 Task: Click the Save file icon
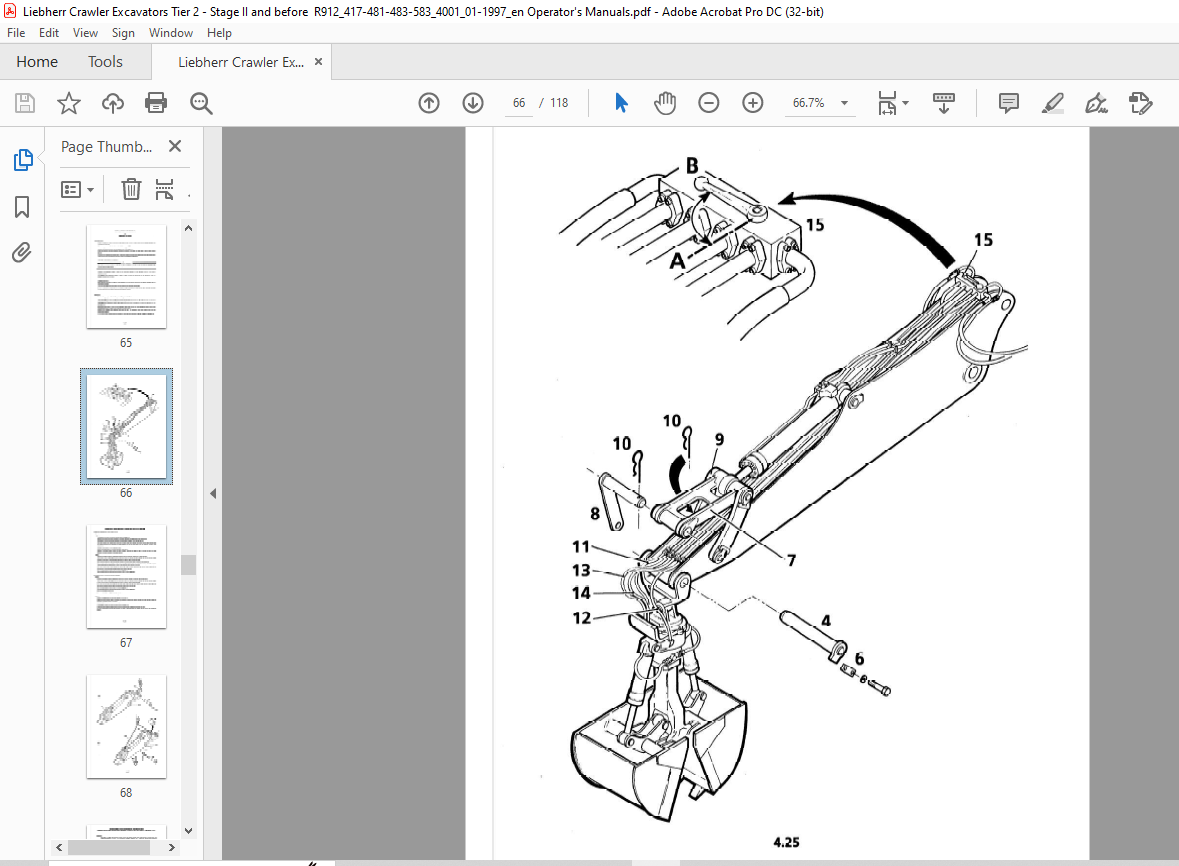coord(25,103)
